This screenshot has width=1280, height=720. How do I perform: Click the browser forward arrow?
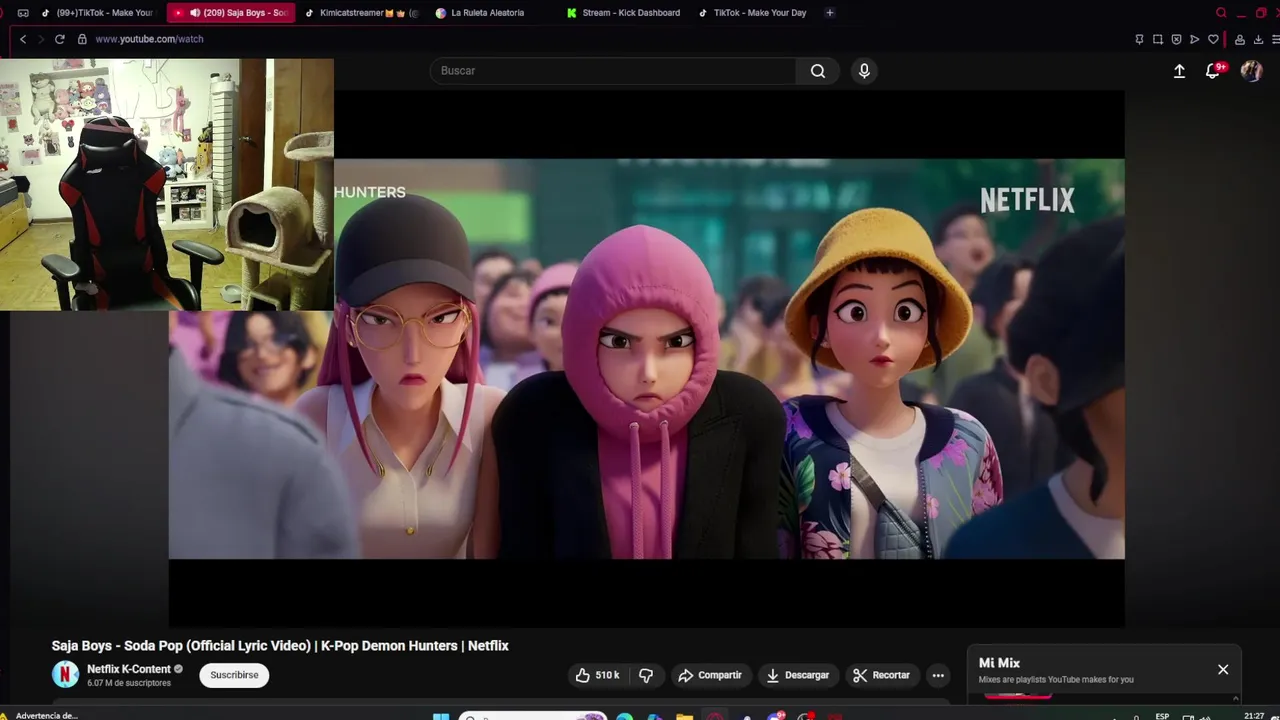point(41,39)
